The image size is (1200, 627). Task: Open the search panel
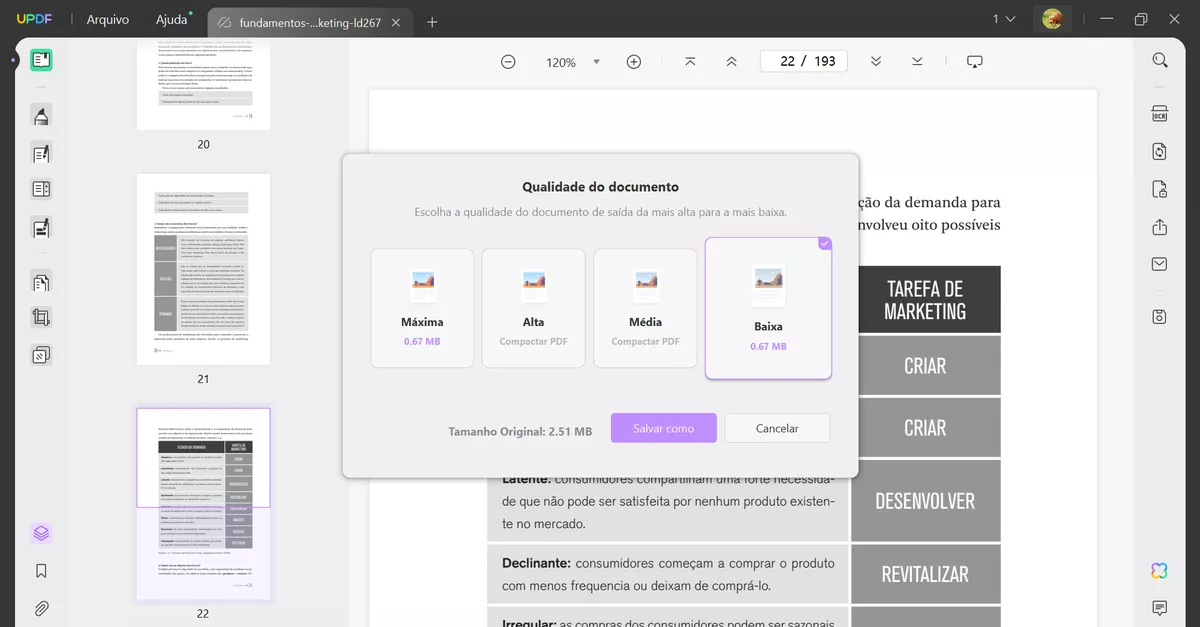[x=1159, y=59]
